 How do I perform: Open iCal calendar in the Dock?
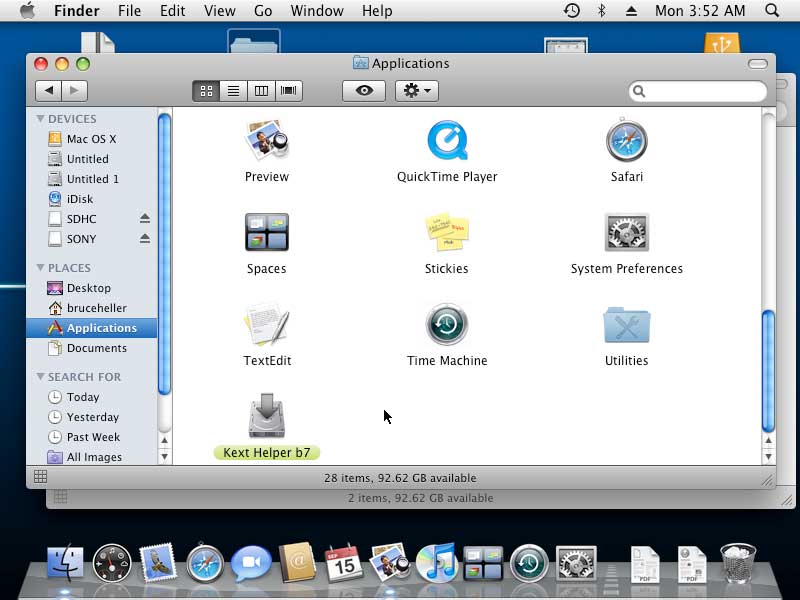tap(343, 563)
